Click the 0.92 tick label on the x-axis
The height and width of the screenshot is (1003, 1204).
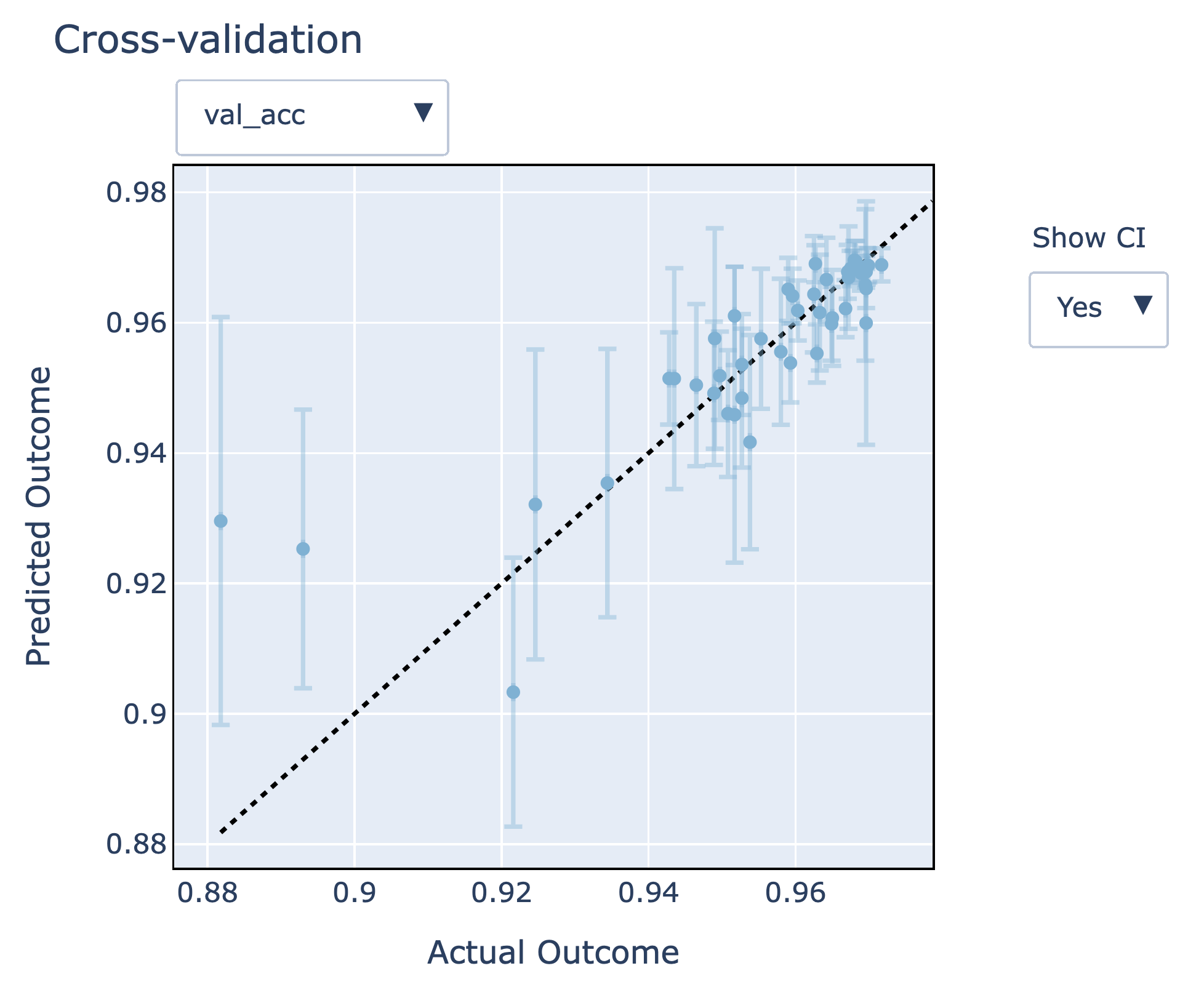click(x=501, y=893)
